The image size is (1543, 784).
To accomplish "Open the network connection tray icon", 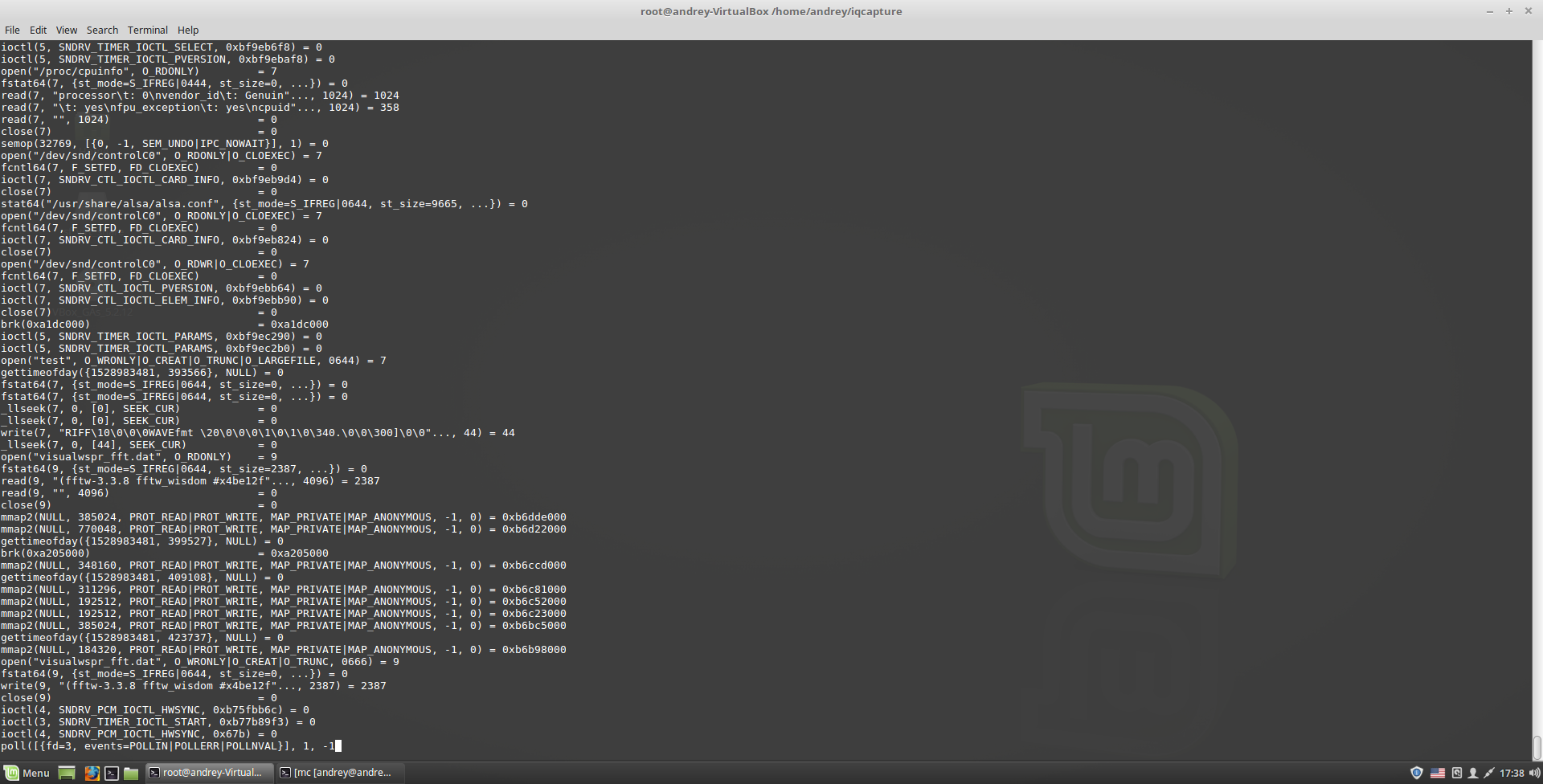I will [1489, 773].
